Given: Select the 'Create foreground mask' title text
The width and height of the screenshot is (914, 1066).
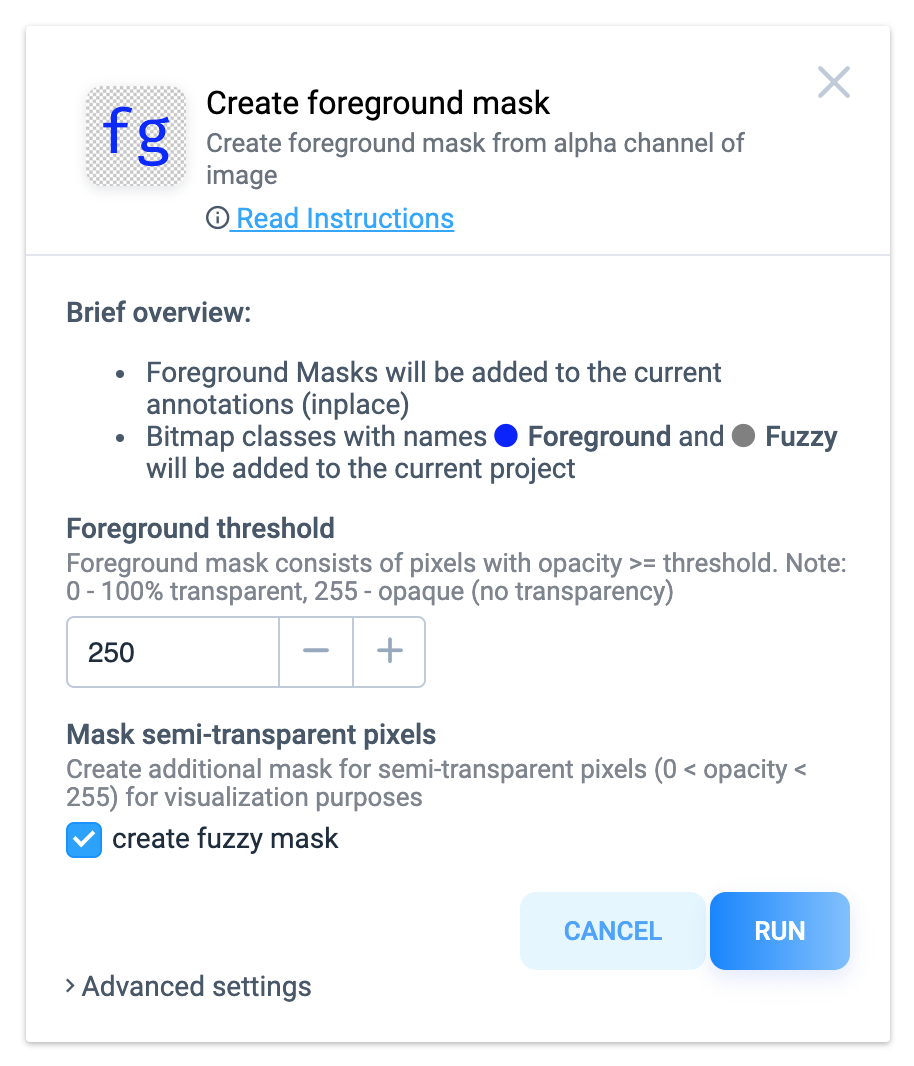Looking at the screenshot, I should pyautogui.click(x=377, y=103).
